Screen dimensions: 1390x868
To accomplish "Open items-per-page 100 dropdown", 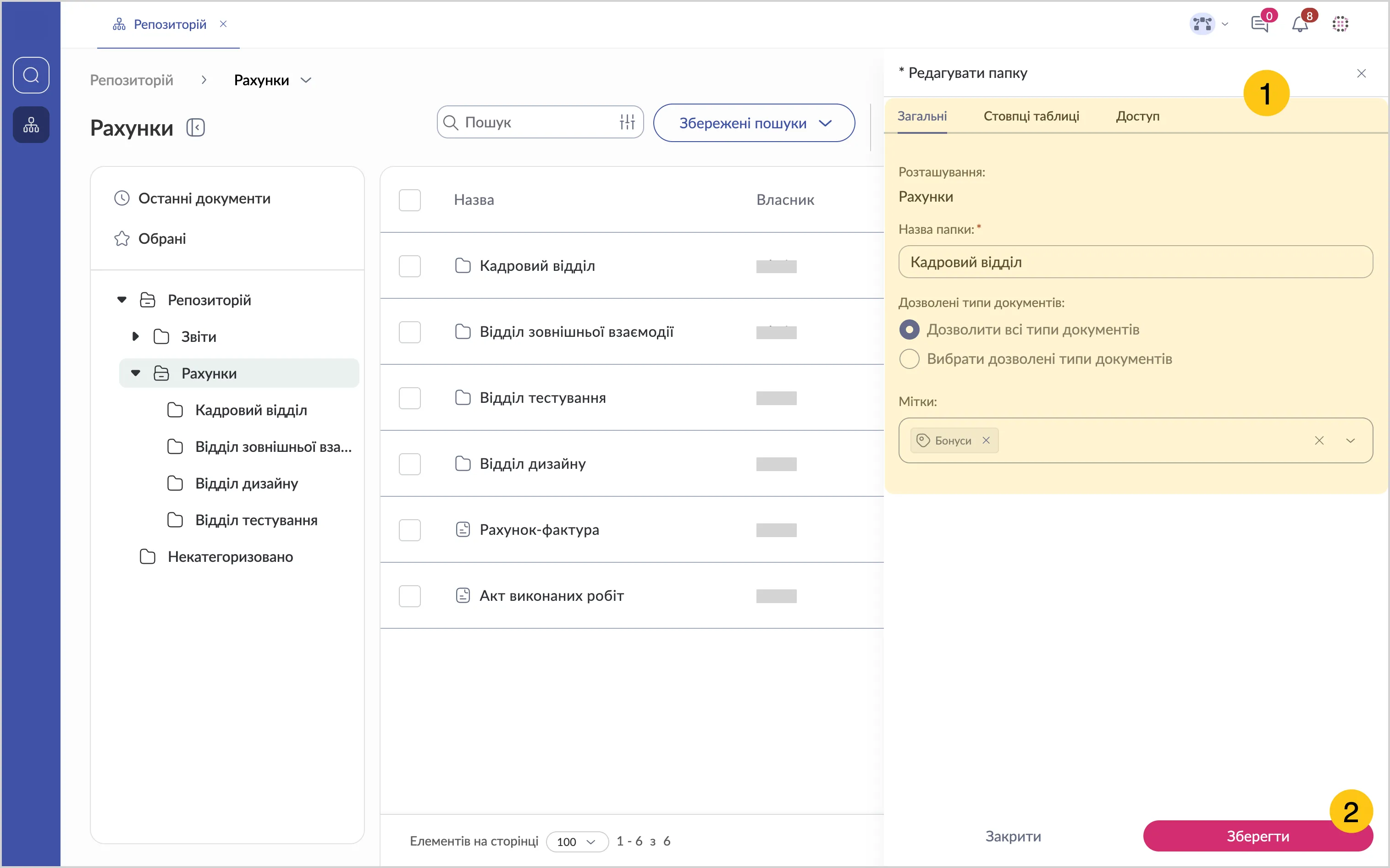I will [576, 841].
